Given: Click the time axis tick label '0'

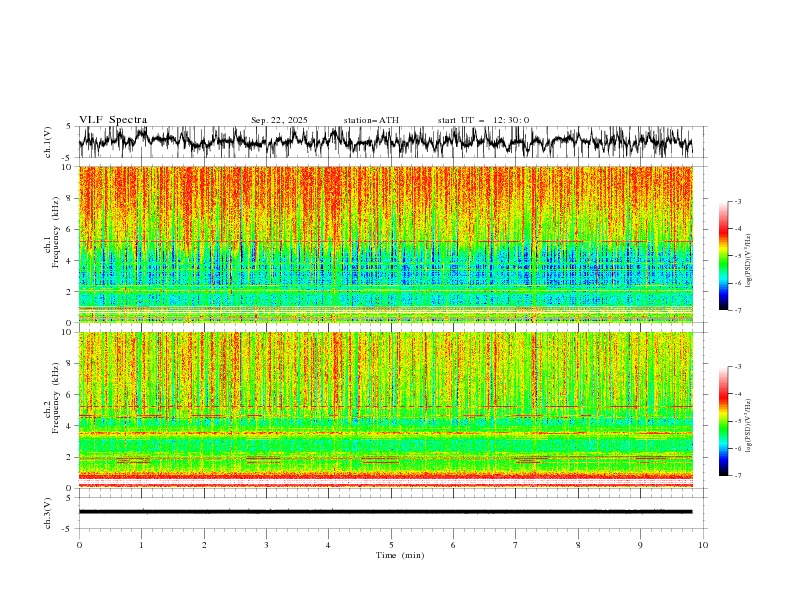Looking at the screenshot, I should click(x=79, y=545).
